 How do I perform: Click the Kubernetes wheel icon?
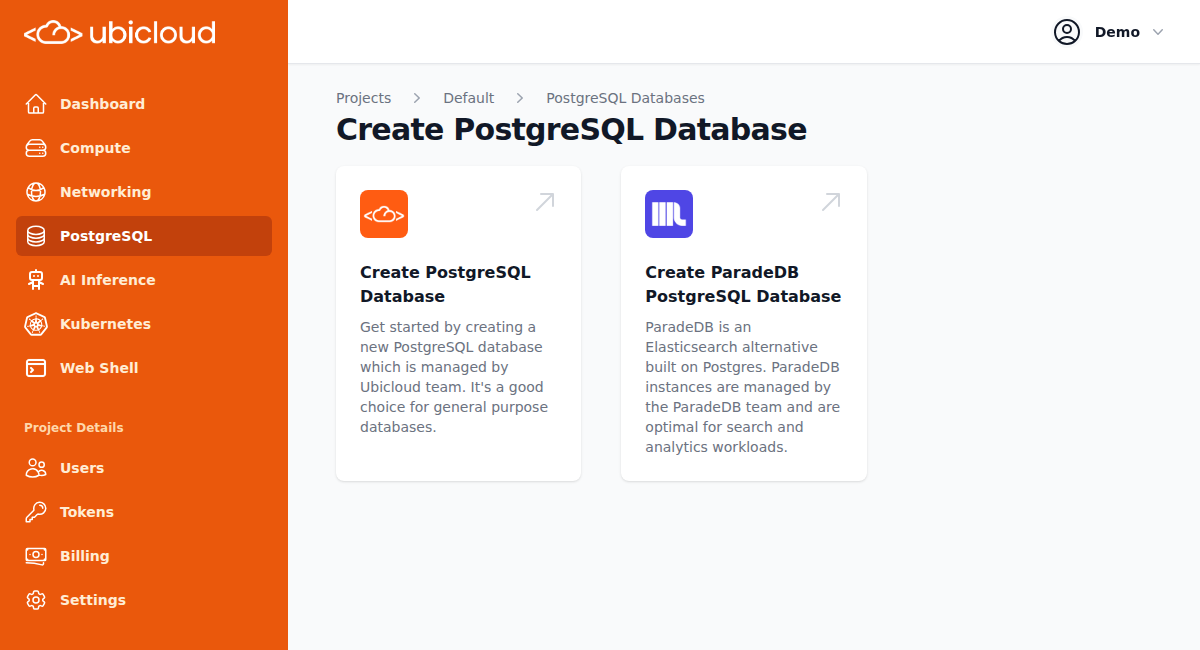(x=36, y=324)
